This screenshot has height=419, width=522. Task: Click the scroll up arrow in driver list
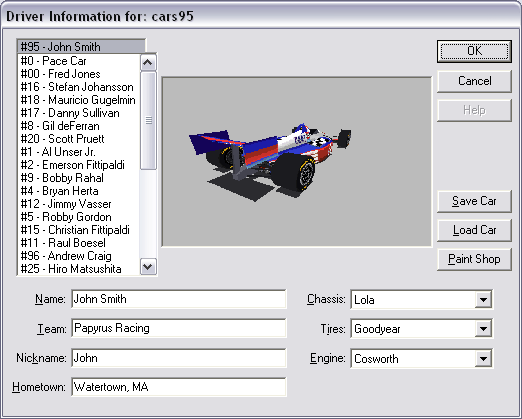(x=148, y=62)
